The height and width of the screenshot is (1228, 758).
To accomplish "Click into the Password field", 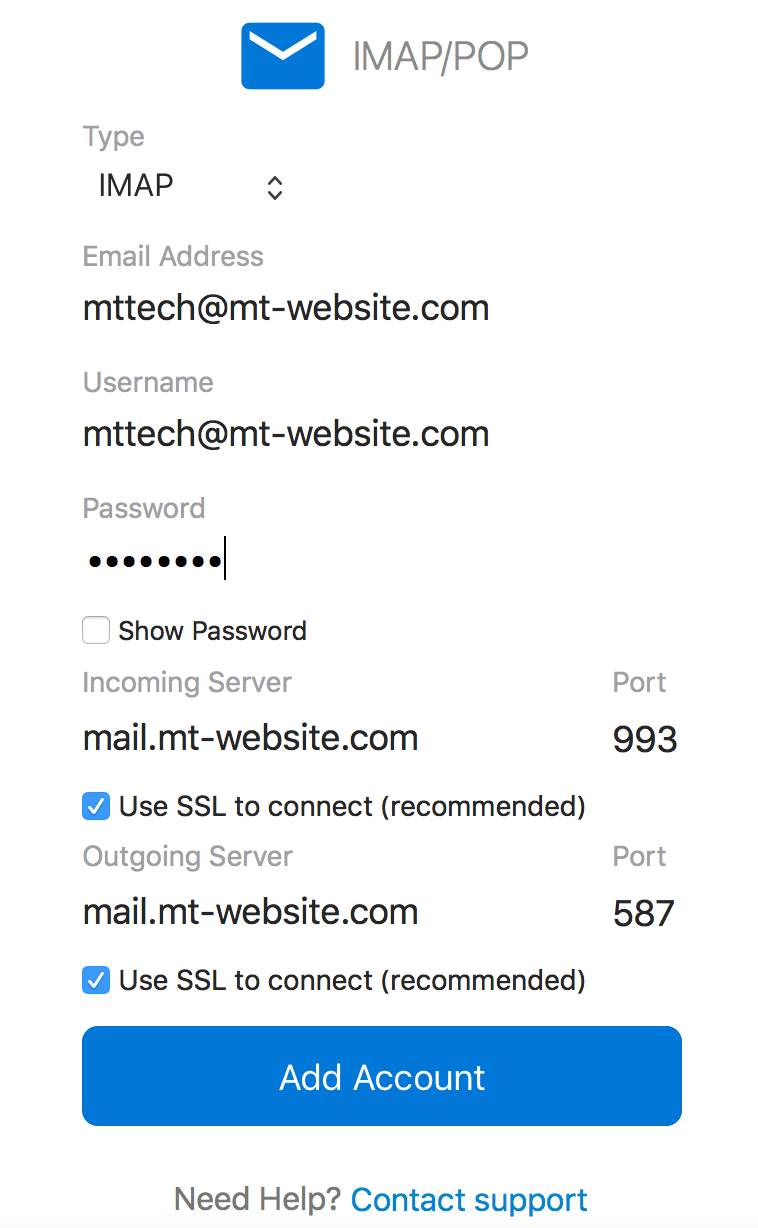I will point(300,561).
